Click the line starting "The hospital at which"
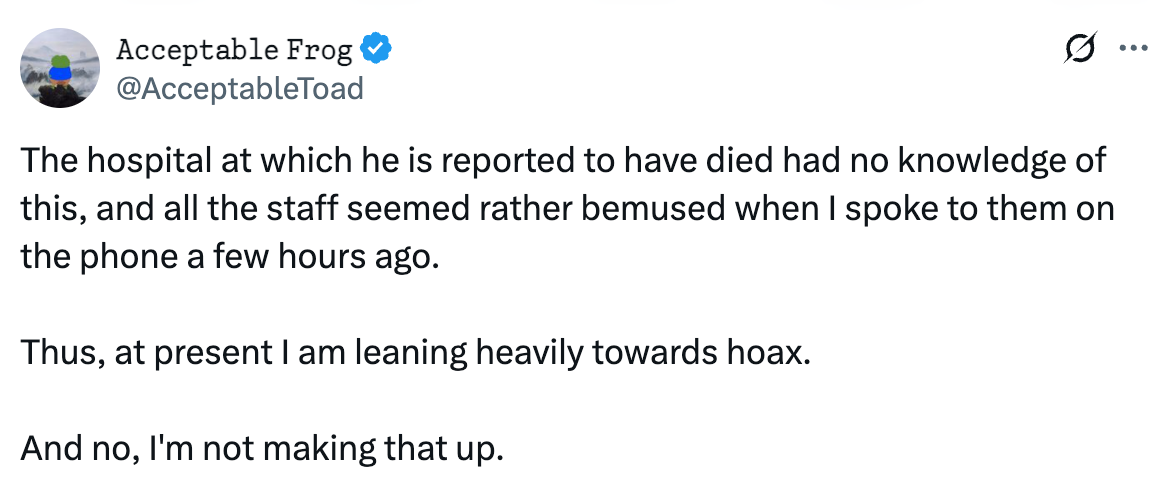The width and height of the screenshot is (1174, 486). 563,161
